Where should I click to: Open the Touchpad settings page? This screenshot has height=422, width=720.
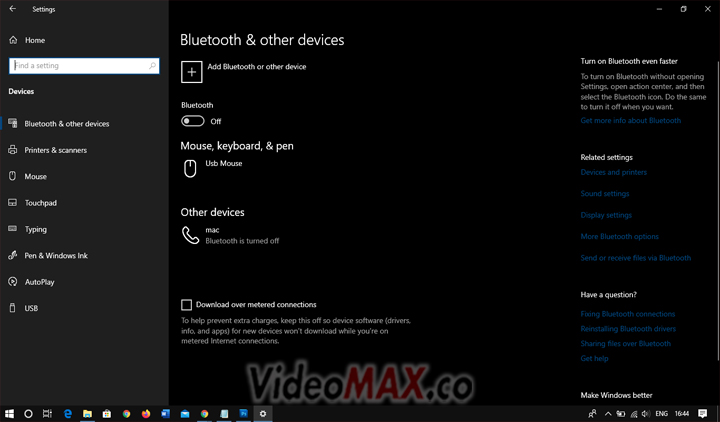(x=40, y=203)
